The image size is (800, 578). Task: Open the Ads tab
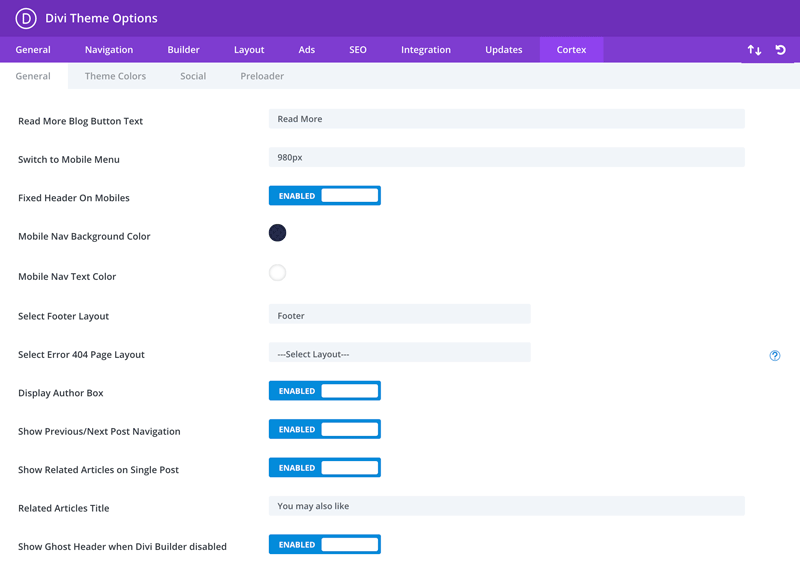[x=307, y=50]
